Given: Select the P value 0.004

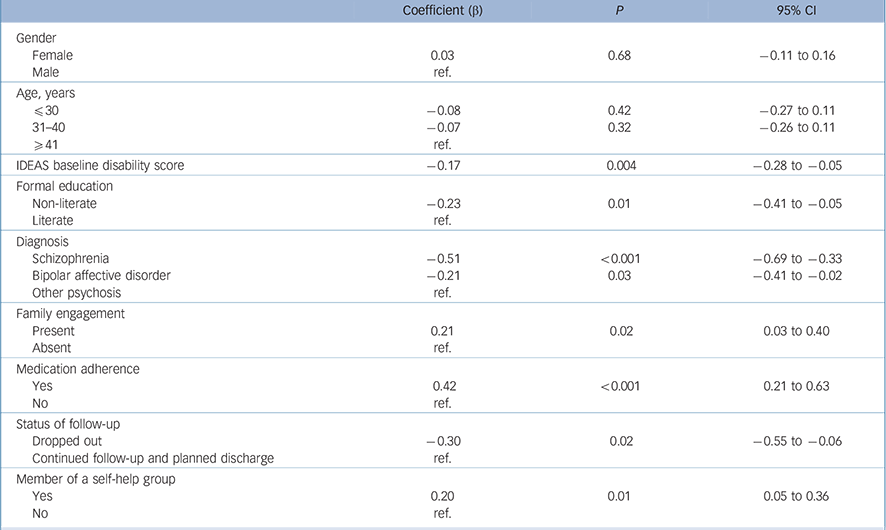Looking at the screenshot, I should (623, 164).
